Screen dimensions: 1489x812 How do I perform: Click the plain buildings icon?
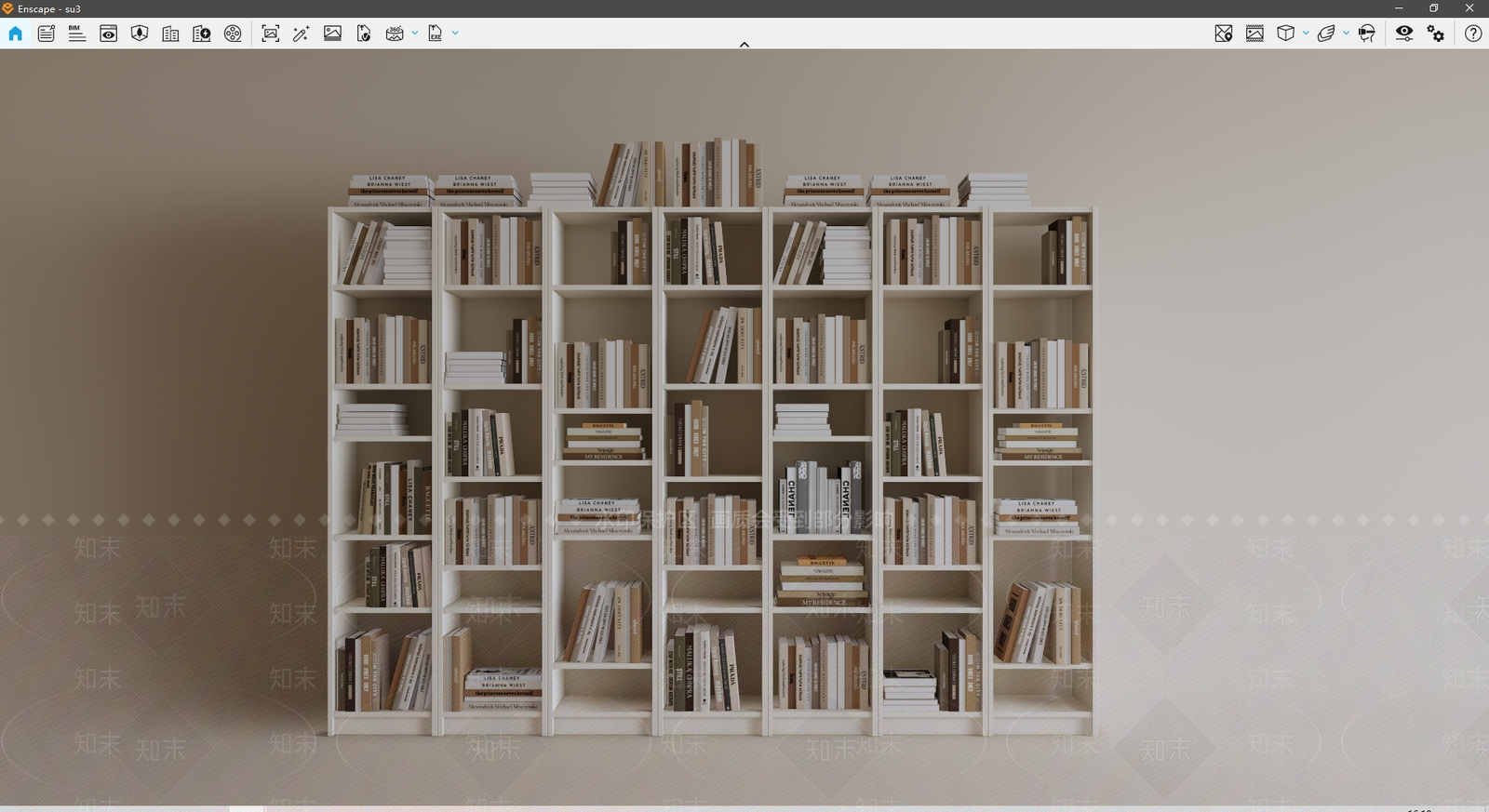(x=170, y=33)
